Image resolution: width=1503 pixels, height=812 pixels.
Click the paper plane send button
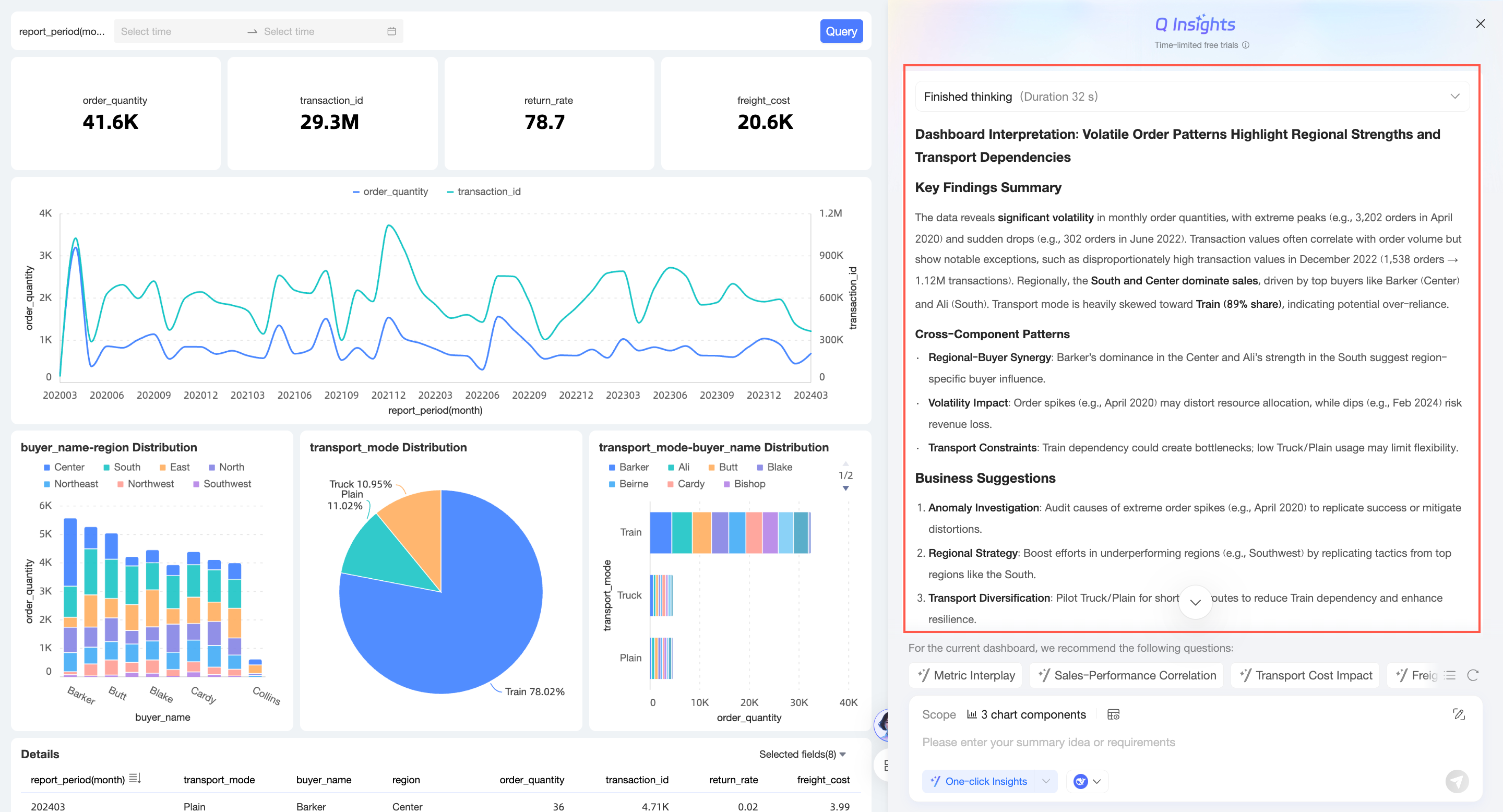[1457, 781]
